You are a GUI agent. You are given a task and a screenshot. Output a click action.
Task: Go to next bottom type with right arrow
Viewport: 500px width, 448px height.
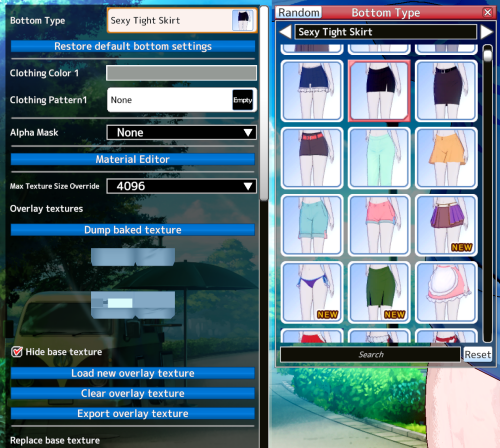(x=486, y=32)
